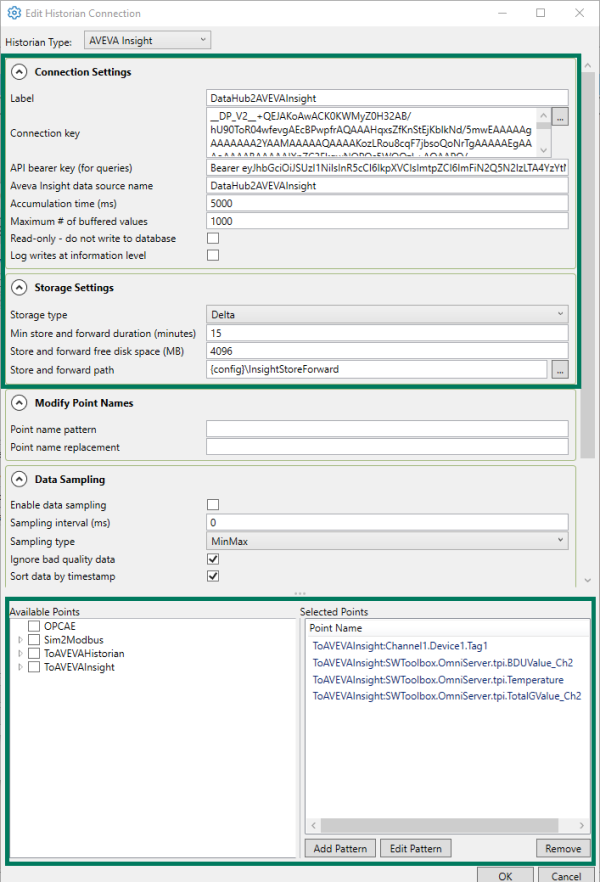Uncheck Ignore bad quality data
The width and height of the screenshot is (600, 882).
pyautogui.click(x=213, y=559)
